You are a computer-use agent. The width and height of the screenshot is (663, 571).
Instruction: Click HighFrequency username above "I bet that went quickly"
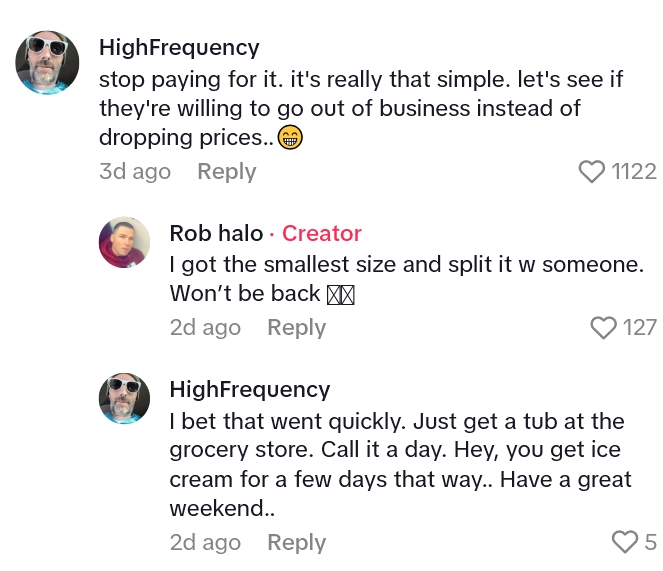tap(249, 389)
